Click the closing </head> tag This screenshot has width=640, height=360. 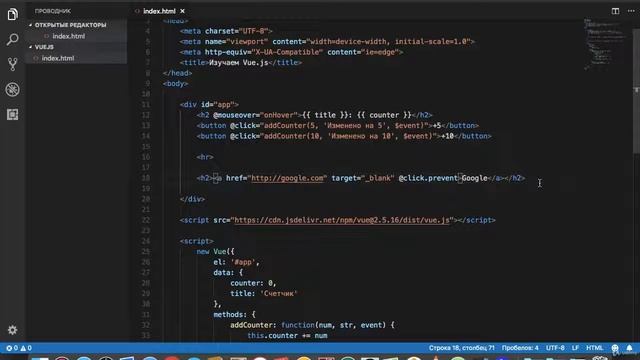[178, 73]
